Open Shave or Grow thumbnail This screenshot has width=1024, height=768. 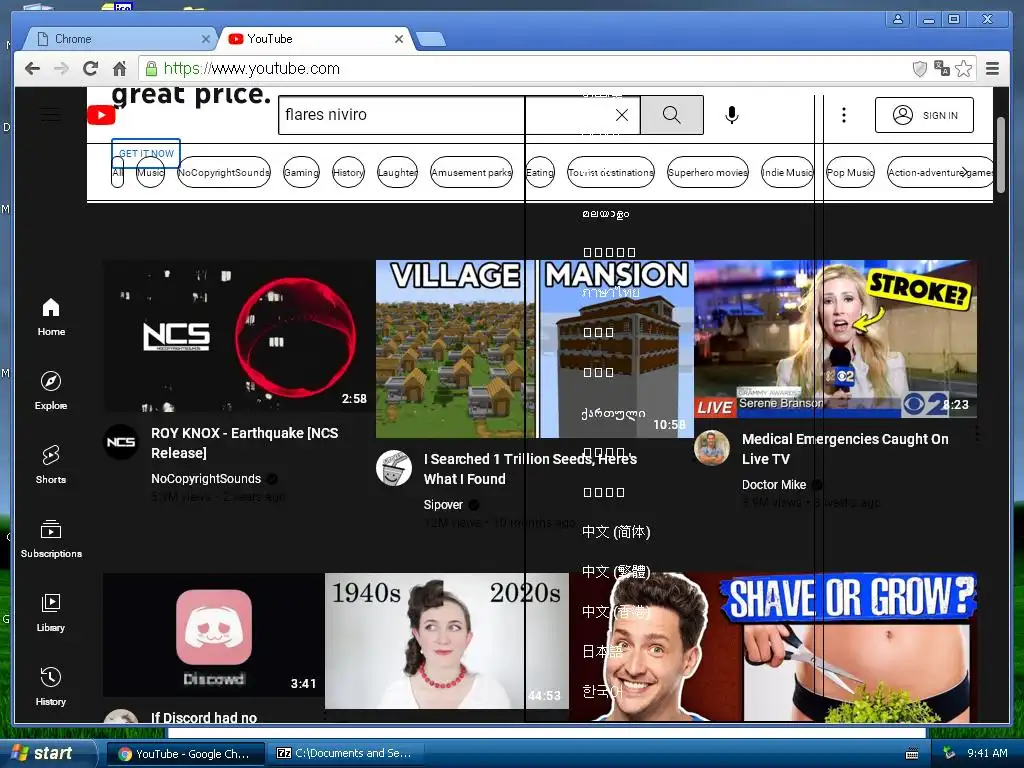(773, 647)
